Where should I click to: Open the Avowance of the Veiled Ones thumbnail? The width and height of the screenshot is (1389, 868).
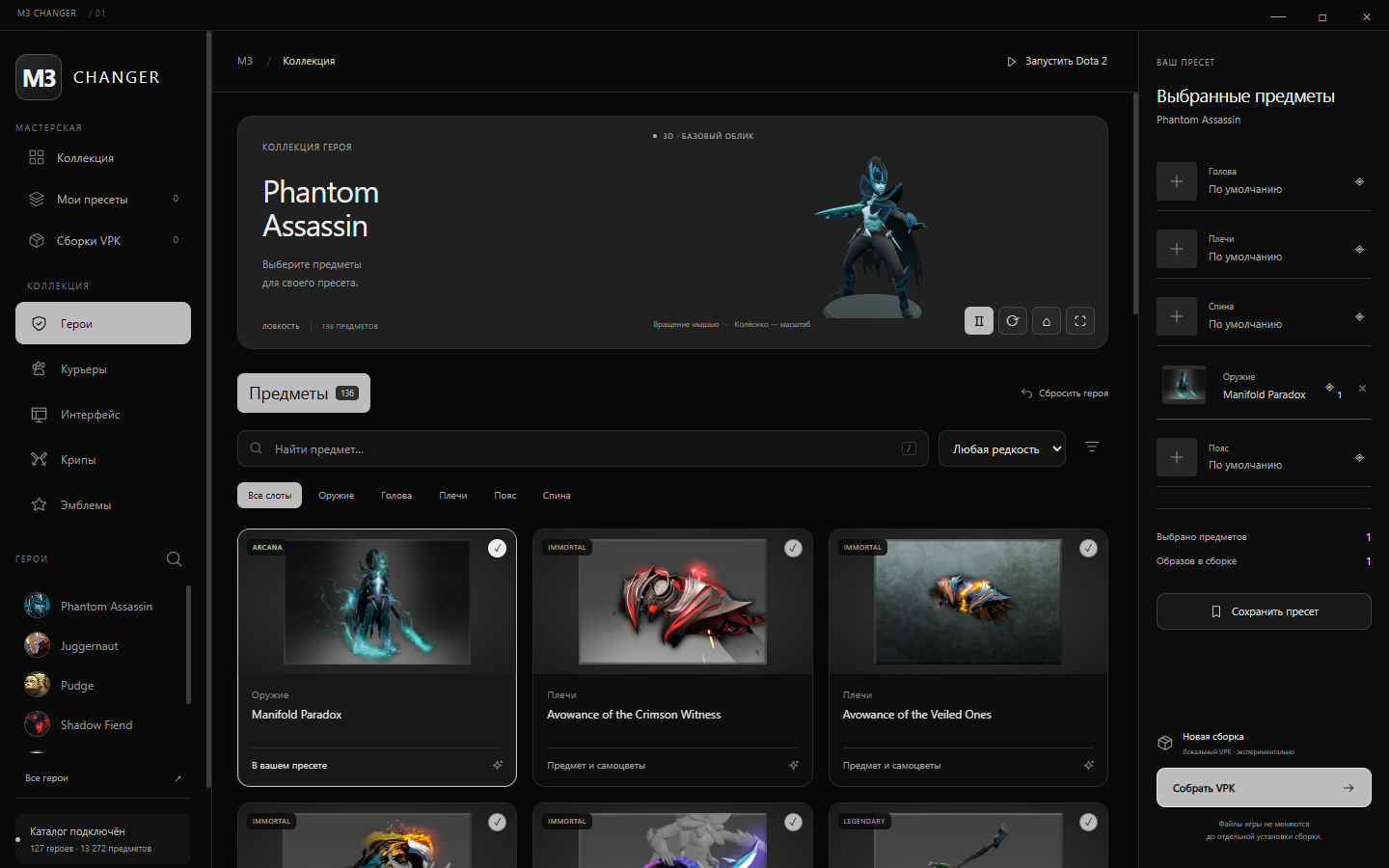pos(967,601)
